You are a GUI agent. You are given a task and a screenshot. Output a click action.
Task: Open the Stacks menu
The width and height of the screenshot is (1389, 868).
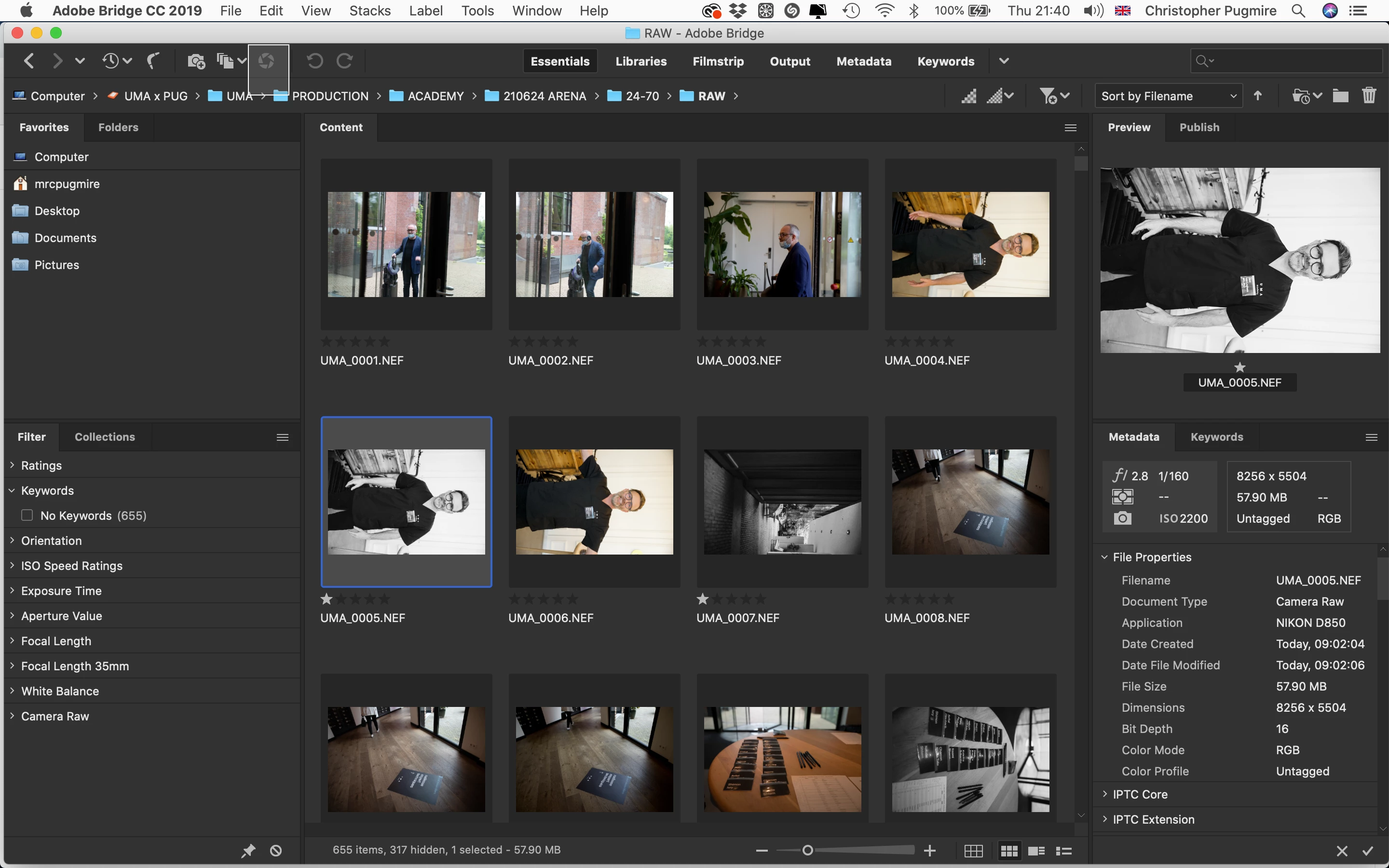369,11
